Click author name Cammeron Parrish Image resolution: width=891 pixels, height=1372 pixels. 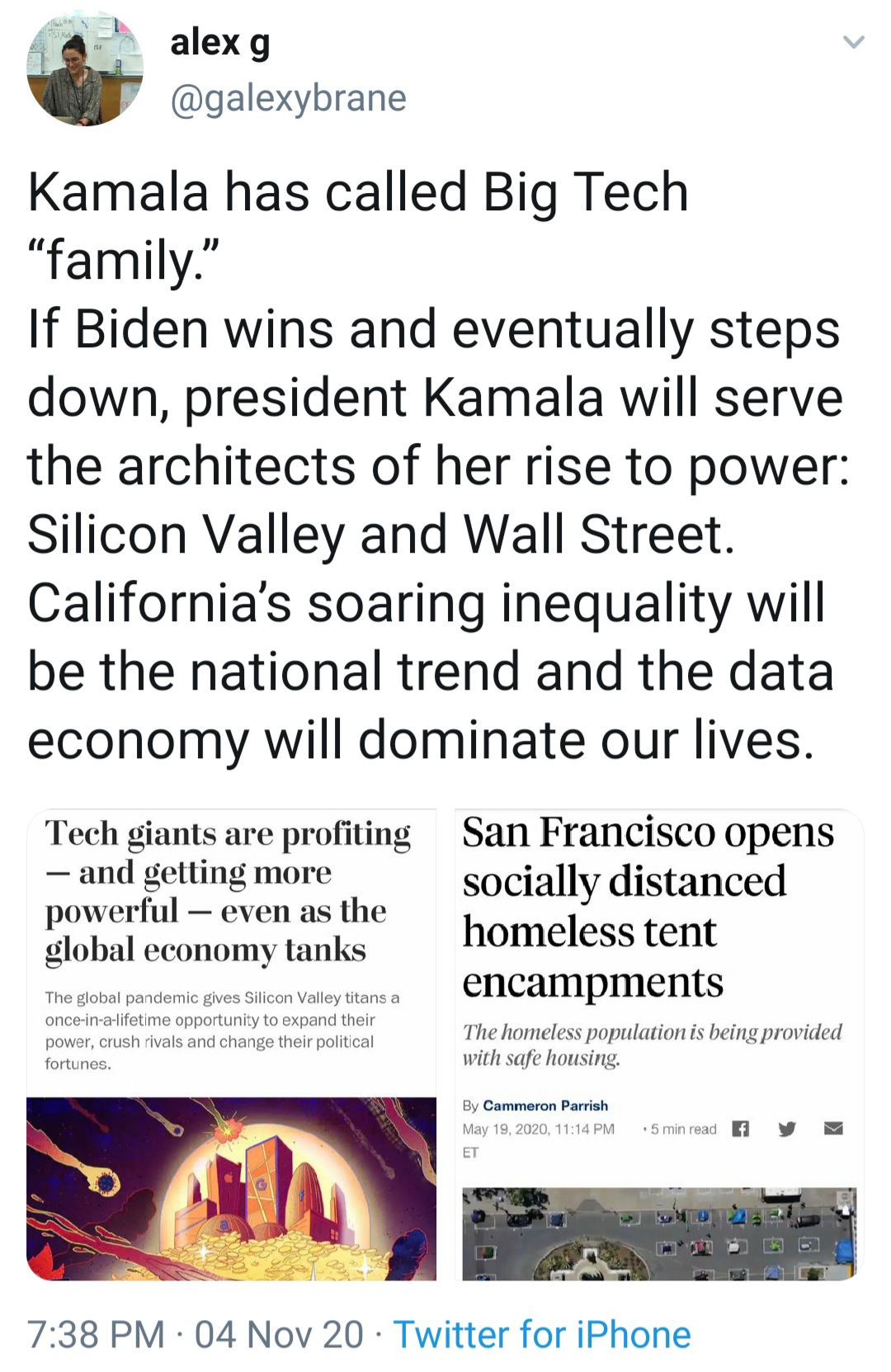click(544, 1106)
